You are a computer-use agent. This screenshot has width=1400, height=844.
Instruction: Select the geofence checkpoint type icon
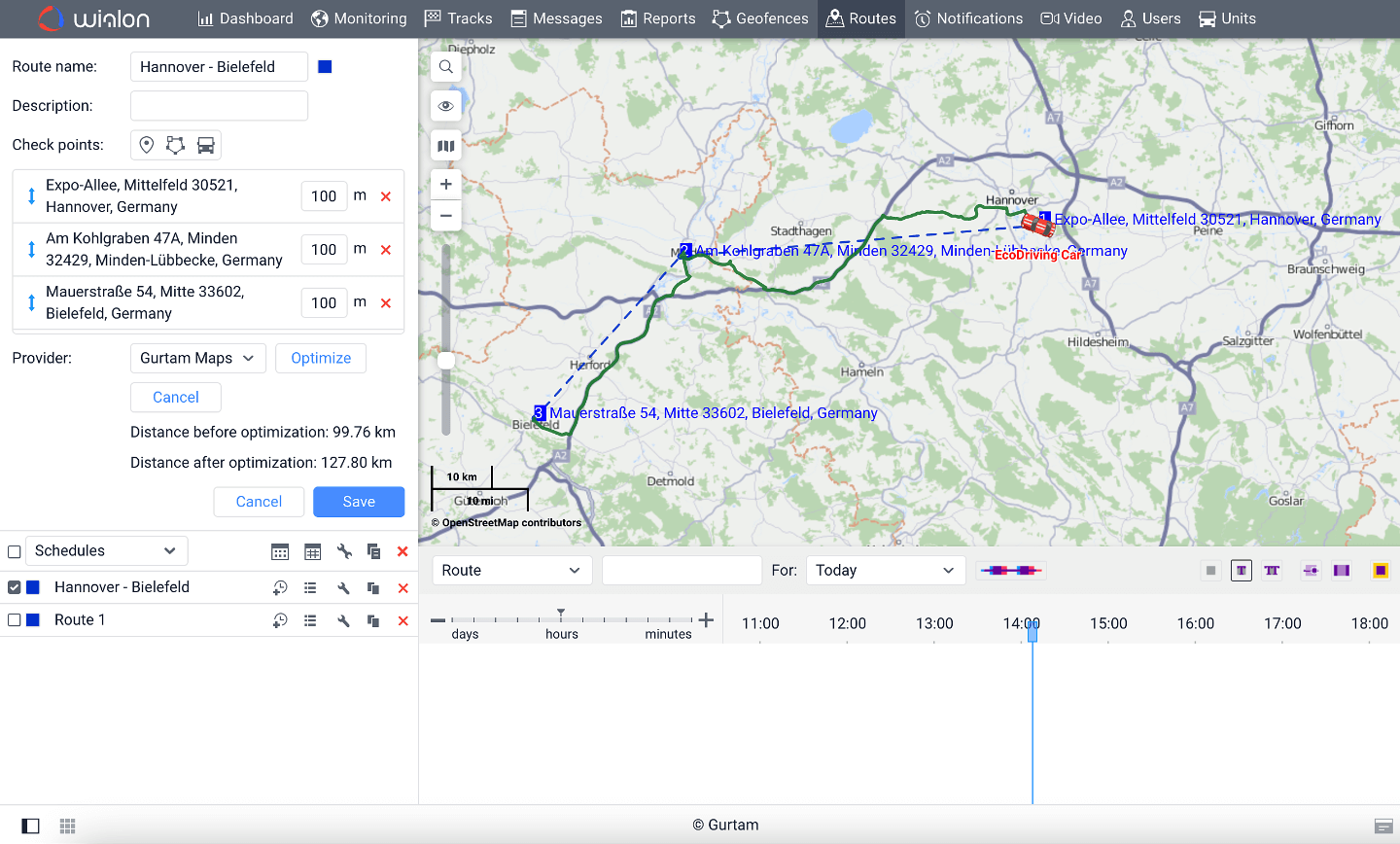(x=176, y=144)
